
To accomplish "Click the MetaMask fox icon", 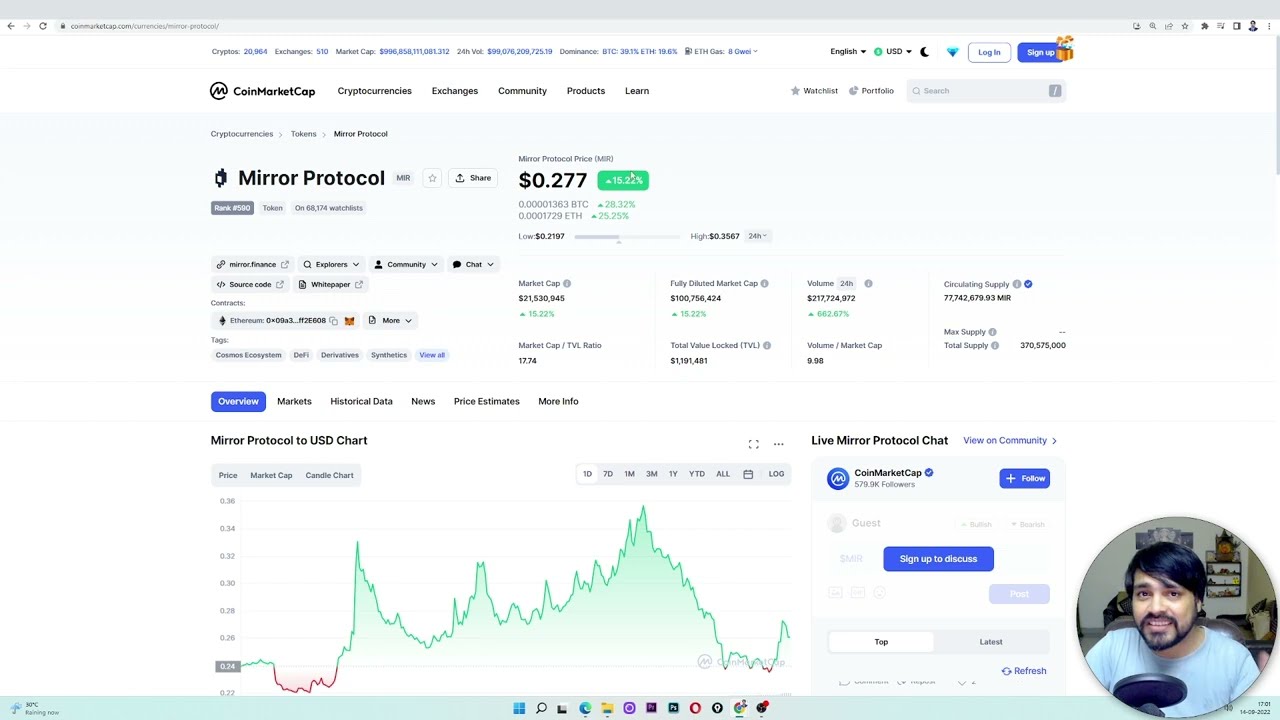I will point(349,321).
